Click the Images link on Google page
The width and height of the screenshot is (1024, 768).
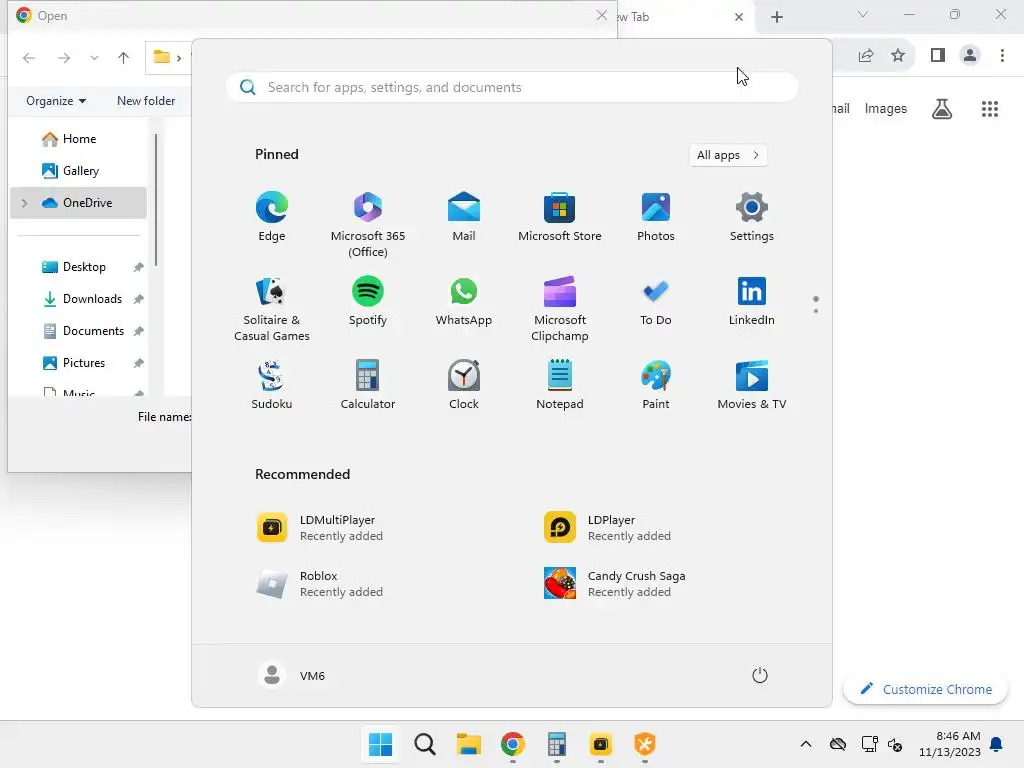pos(886,108)
